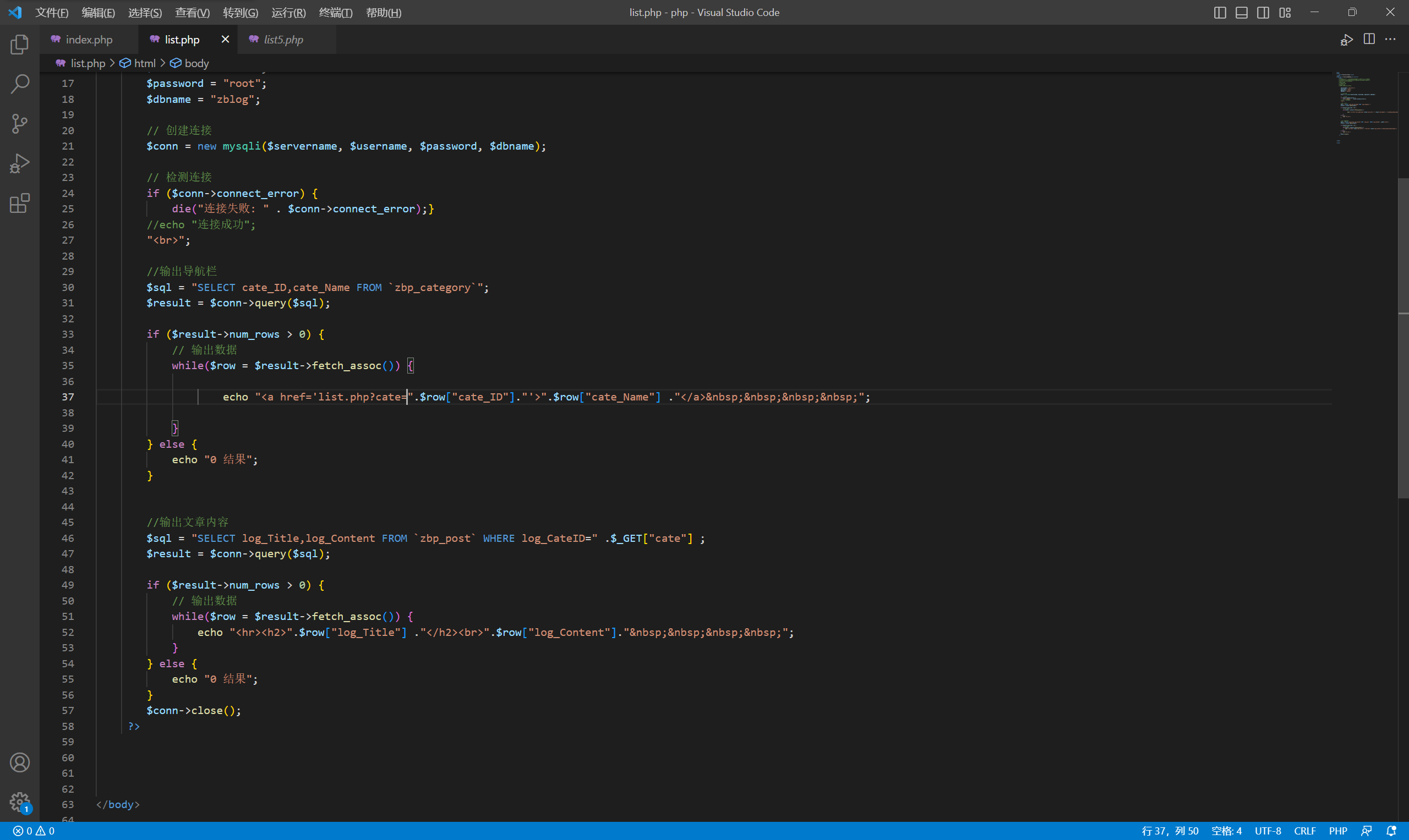Click the vertical scrollbar slider

[1403, 337]
